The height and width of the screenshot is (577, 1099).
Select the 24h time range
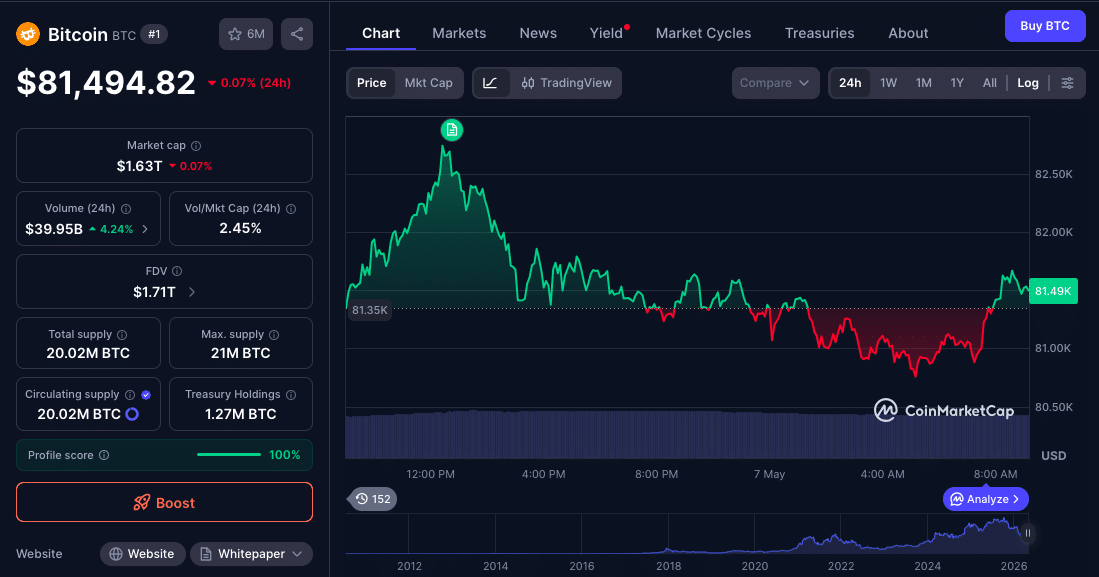pyautogui.click(x=850, y=83)
